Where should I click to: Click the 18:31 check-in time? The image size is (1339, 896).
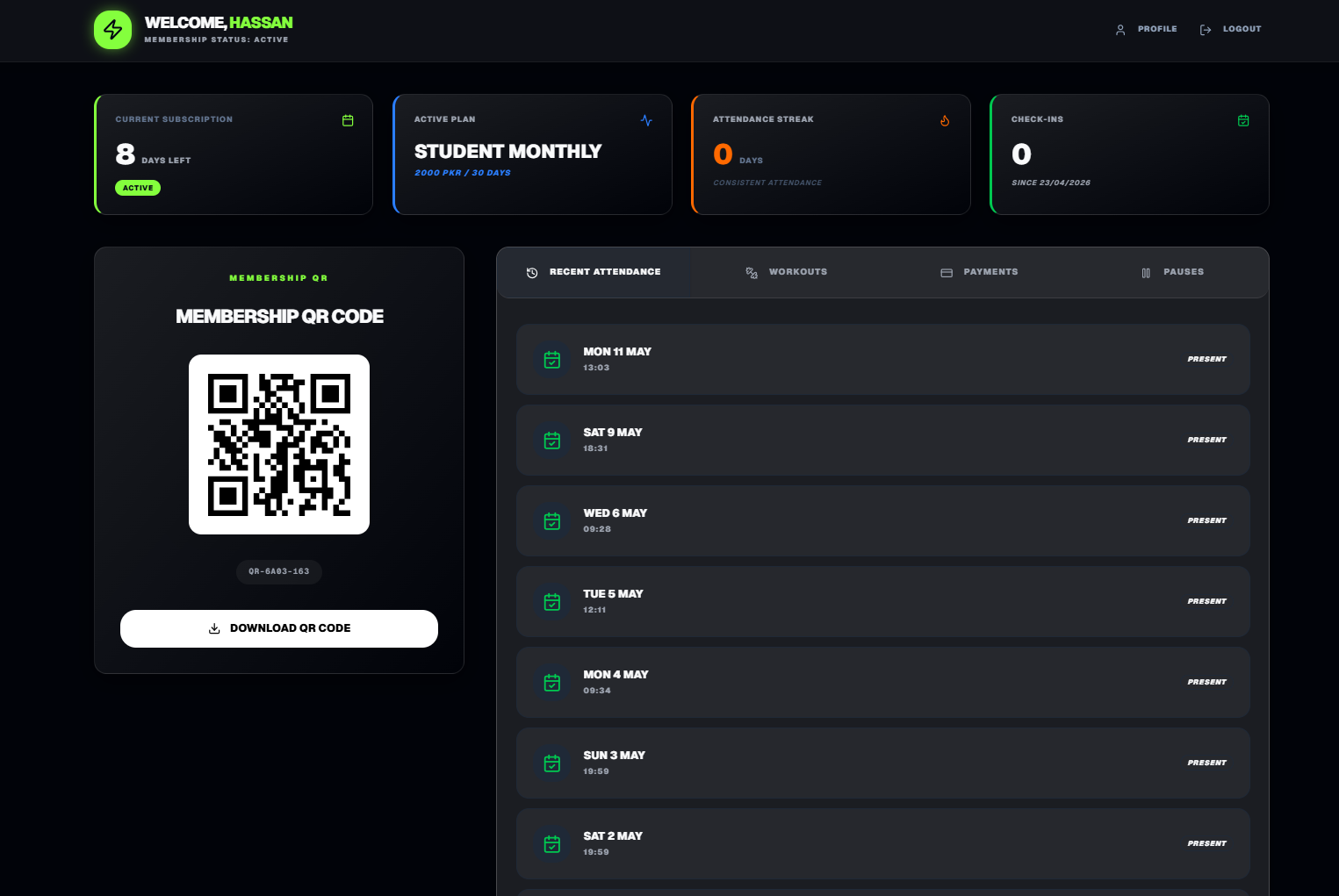(595, 448)
